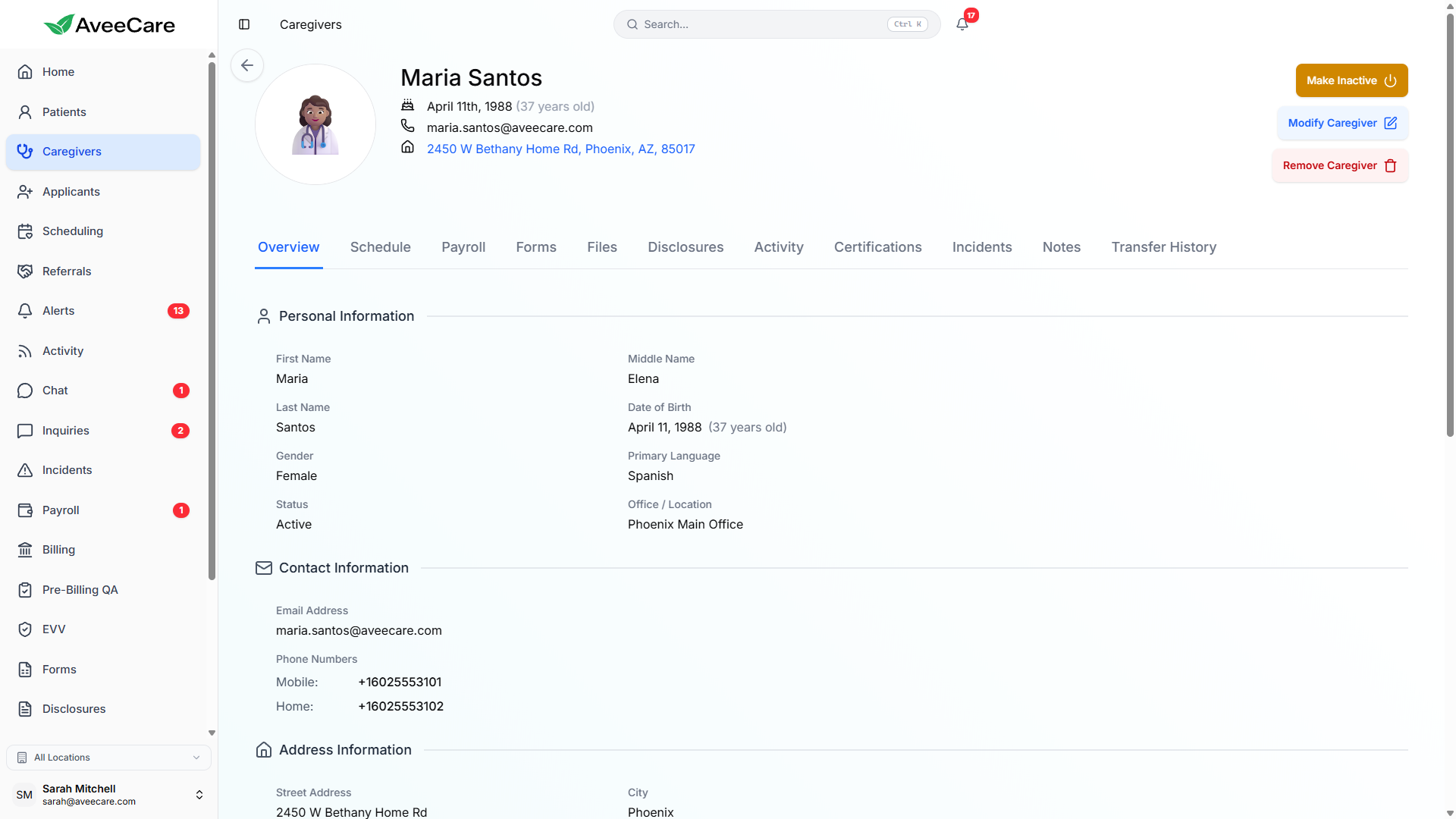Toggle the sidebar panel icon
This screenshot has width=1456, height=819.
(244, 24)
